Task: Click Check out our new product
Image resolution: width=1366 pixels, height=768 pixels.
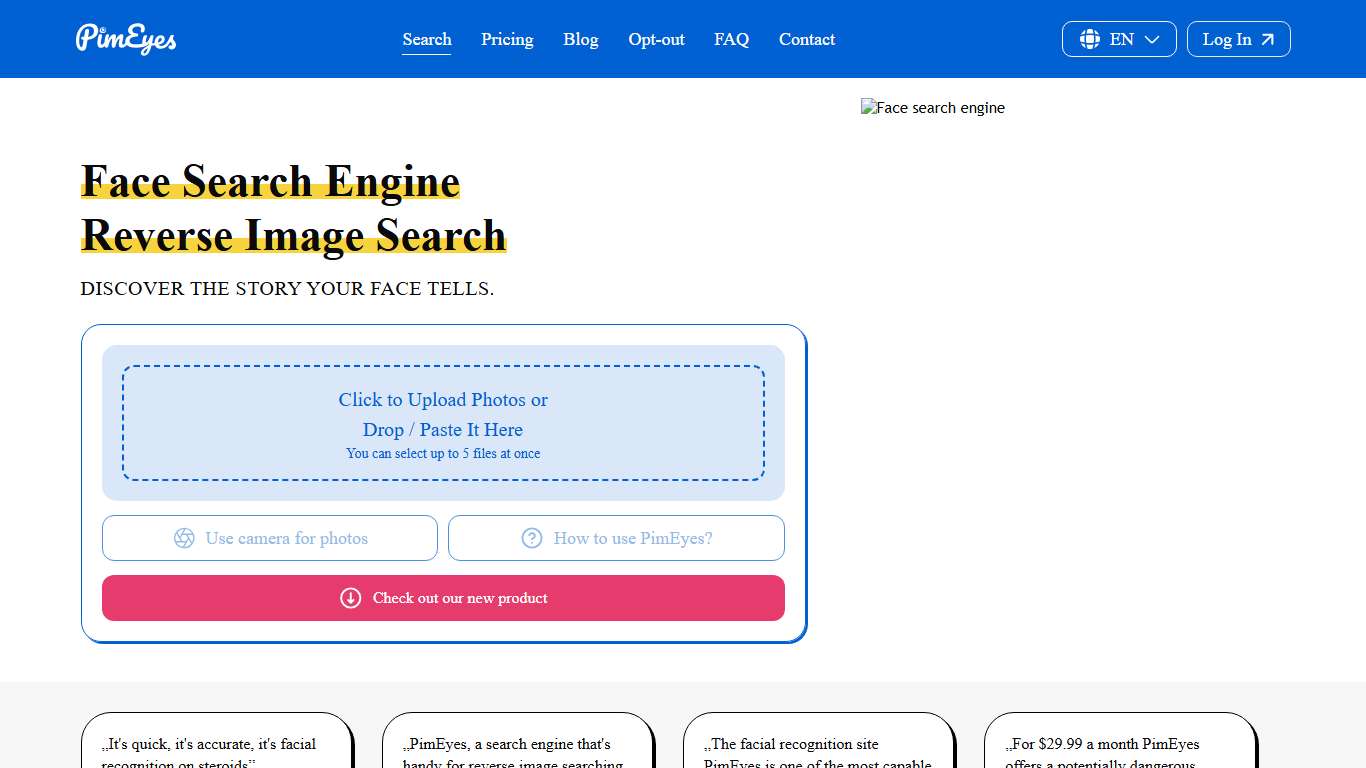Action: [x=443, y=597]
